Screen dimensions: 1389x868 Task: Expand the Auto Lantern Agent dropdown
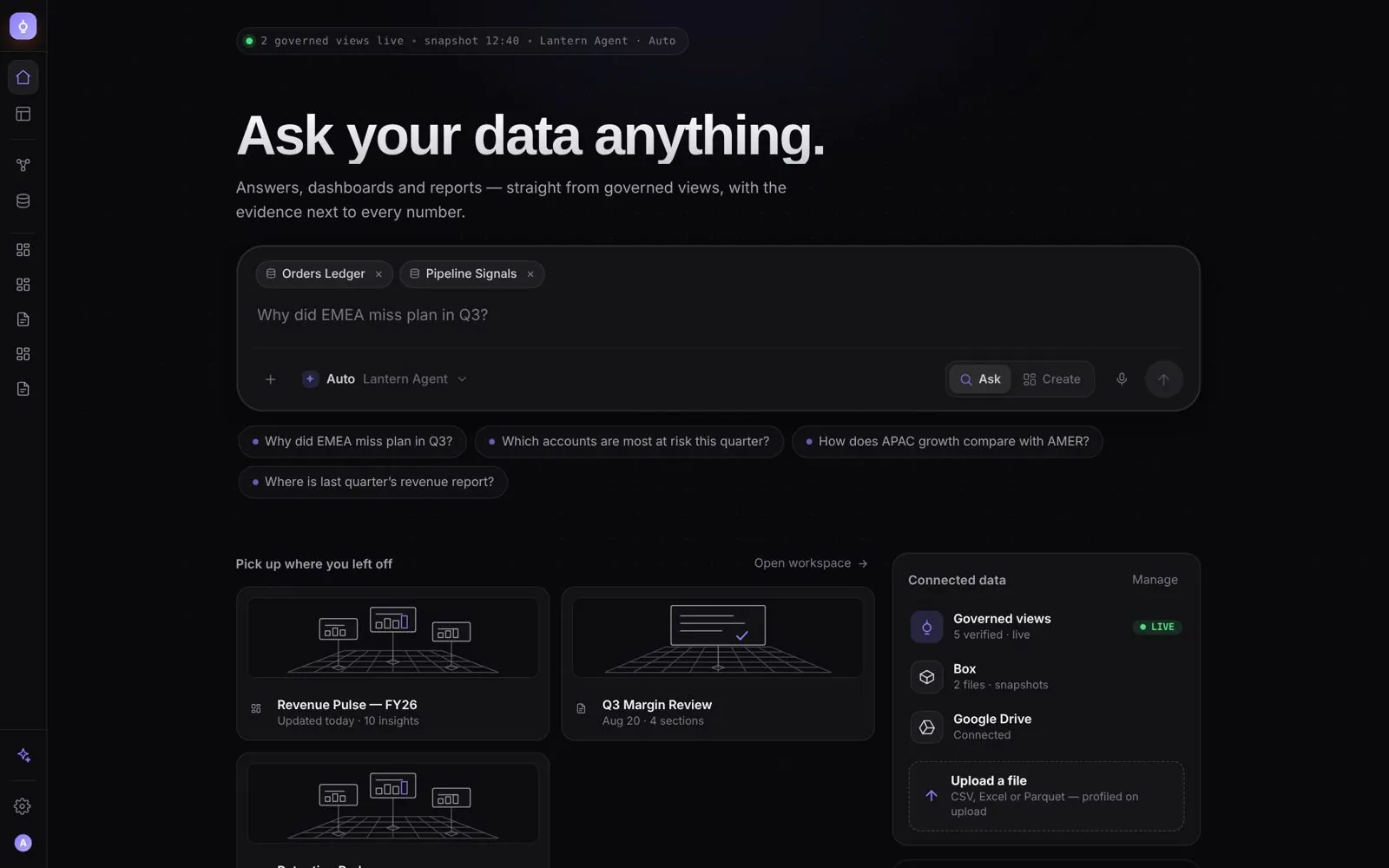point(385,379)
